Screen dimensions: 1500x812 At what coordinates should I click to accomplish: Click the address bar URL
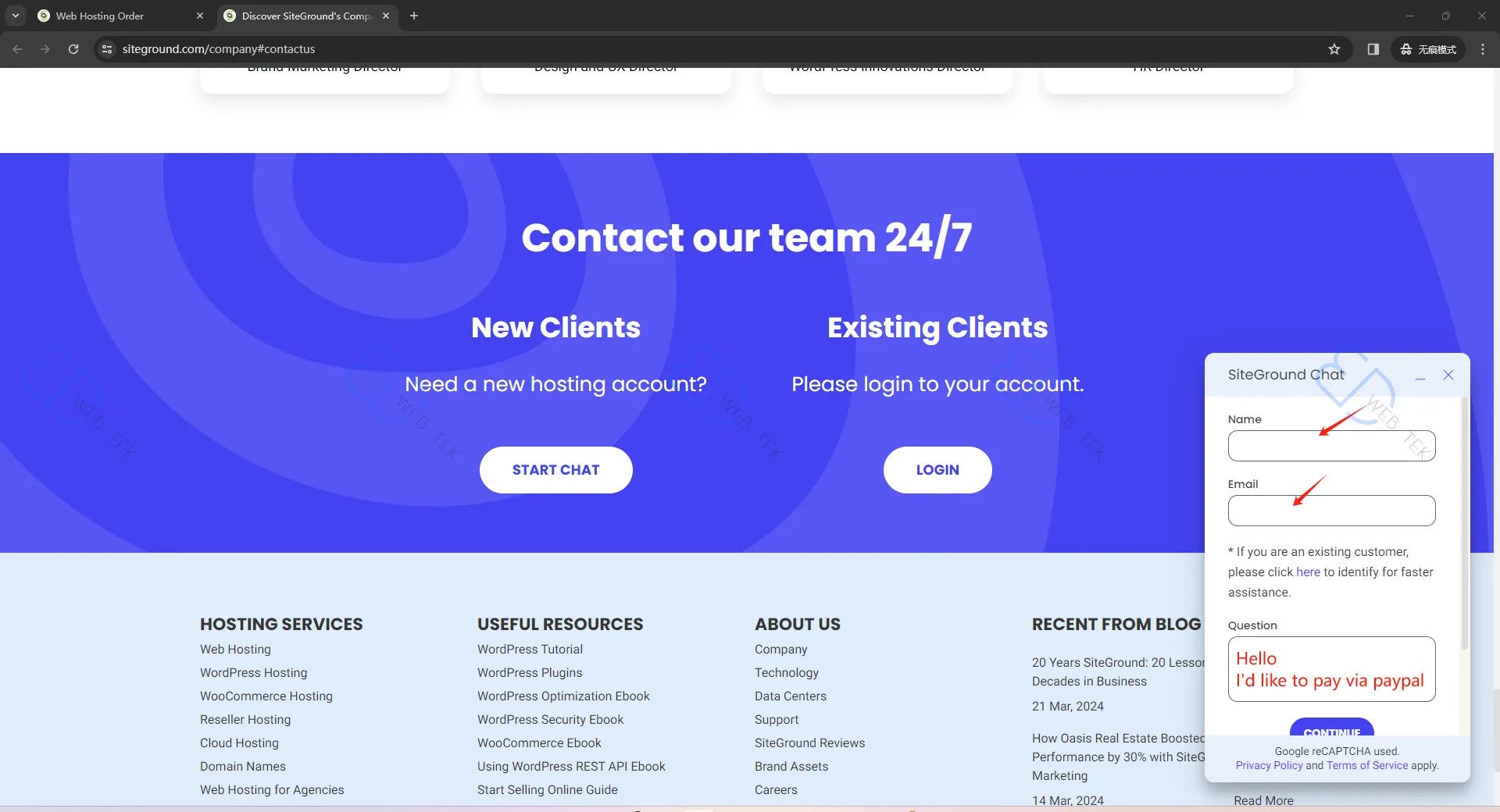click(x=219, y=48)
